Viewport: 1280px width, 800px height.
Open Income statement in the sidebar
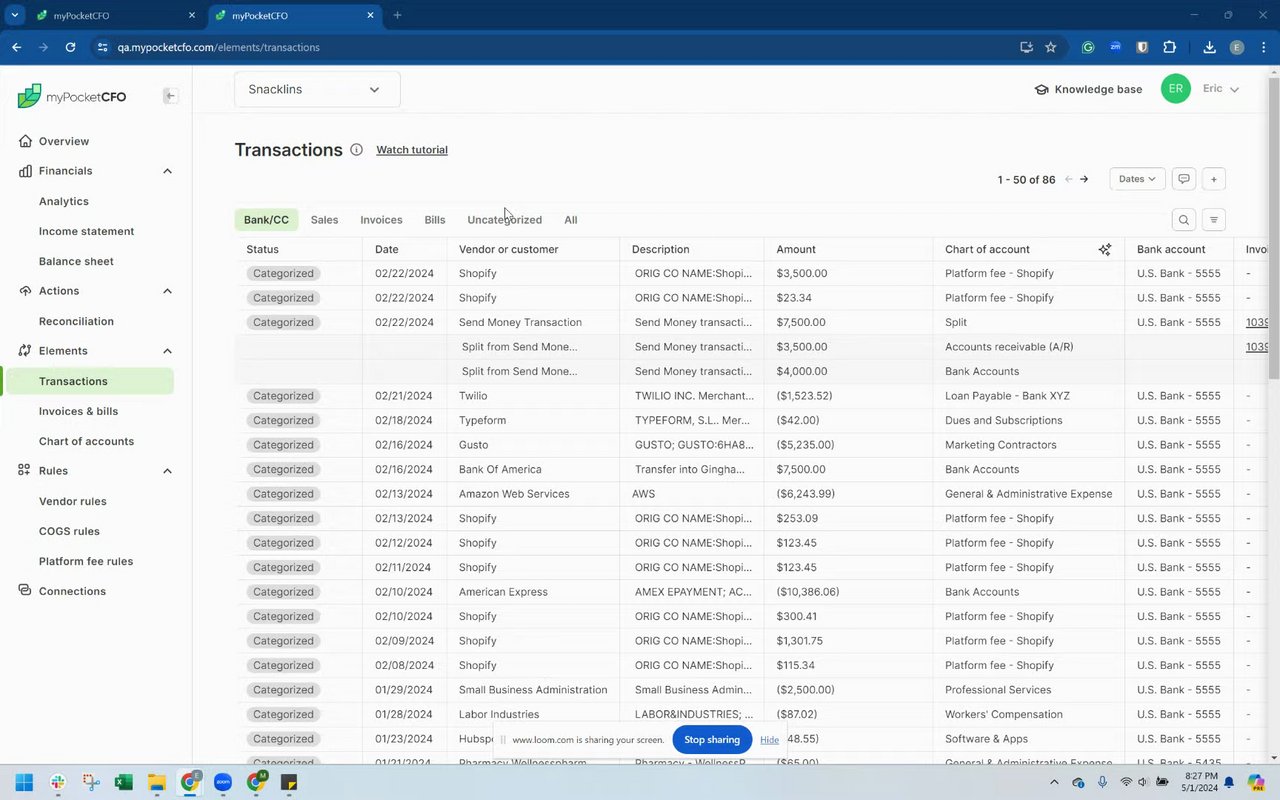click(86, 231)
